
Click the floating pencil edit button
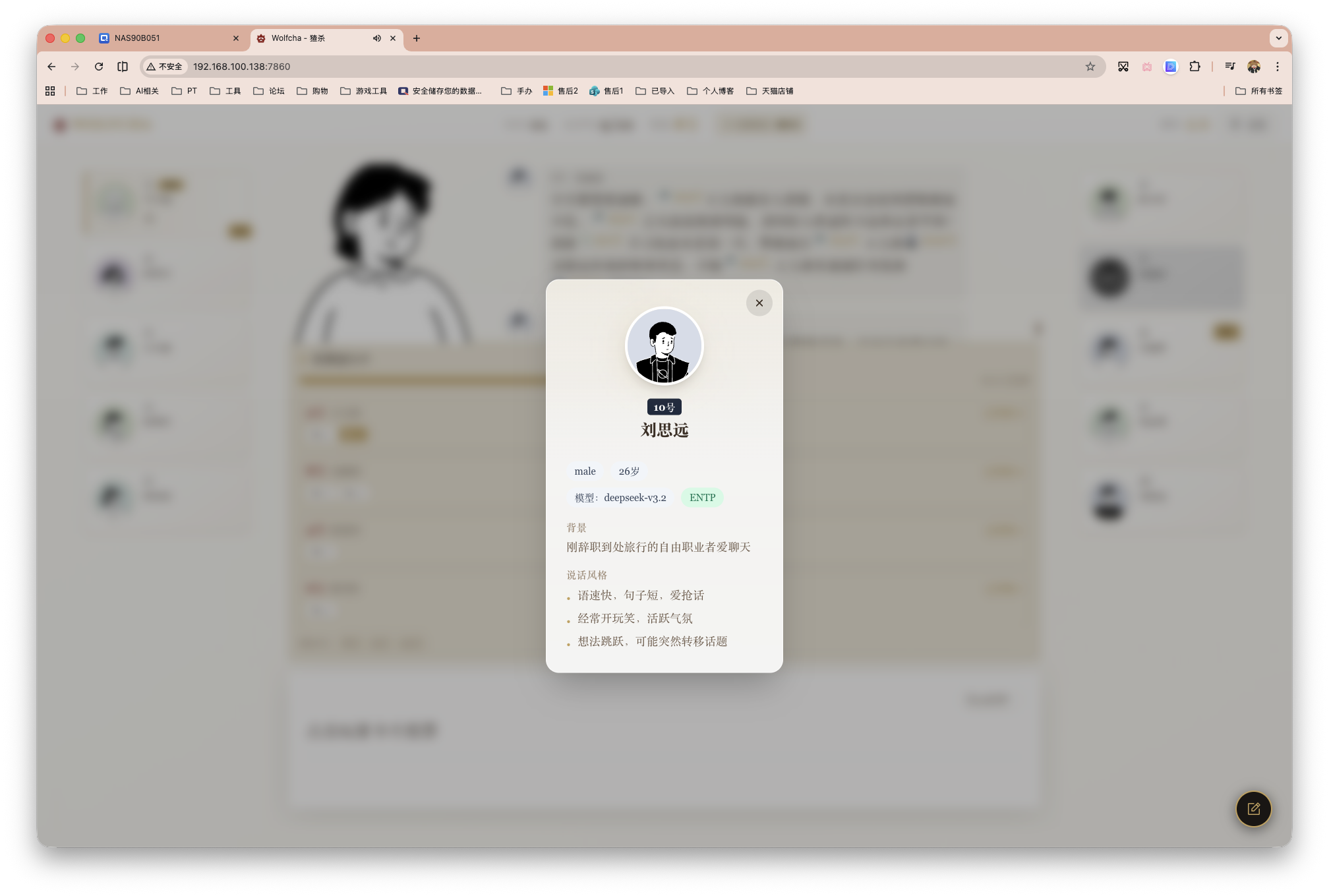click(x=1253, y=809)
